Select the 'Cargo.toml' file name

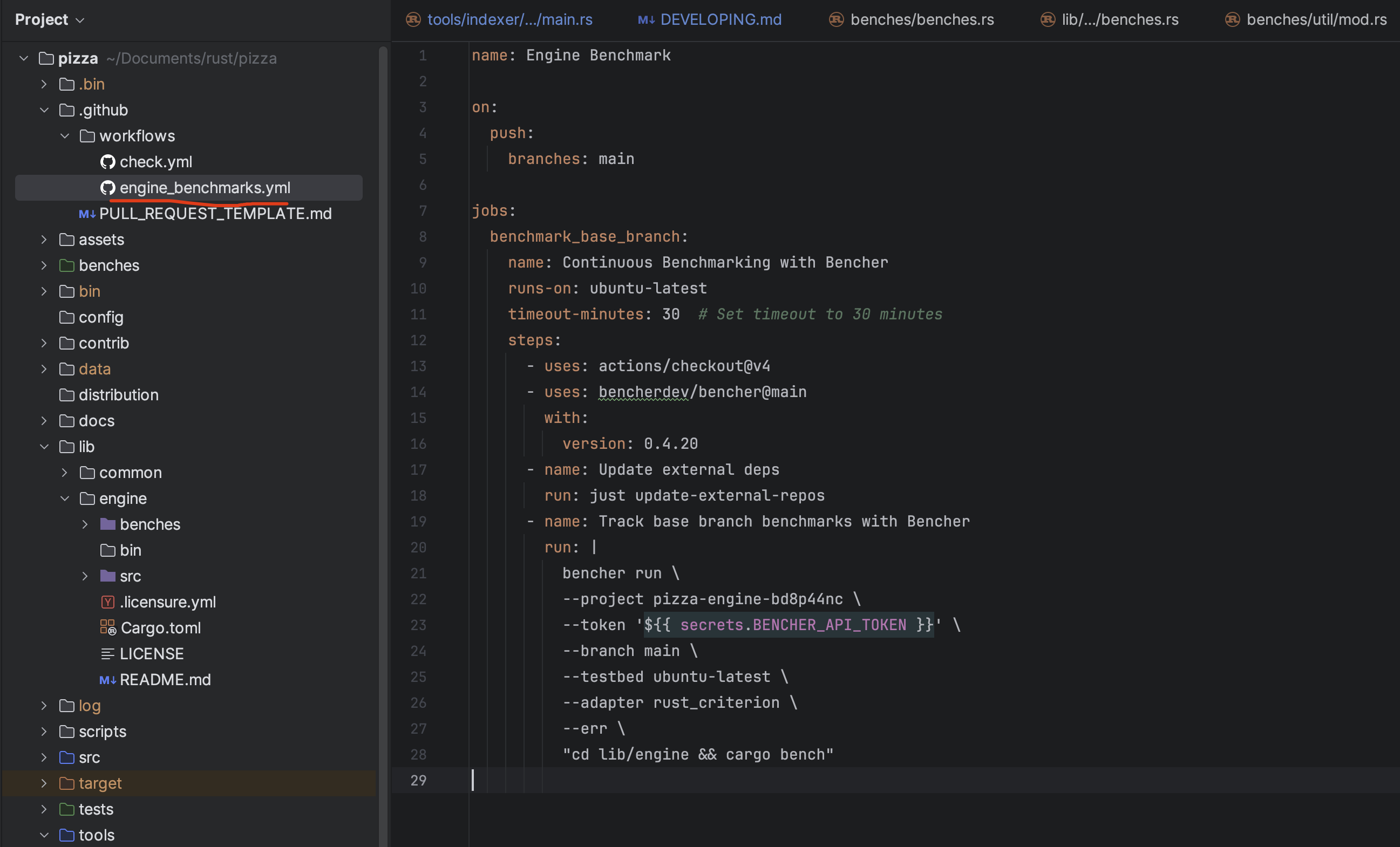(x=161, y=628)
